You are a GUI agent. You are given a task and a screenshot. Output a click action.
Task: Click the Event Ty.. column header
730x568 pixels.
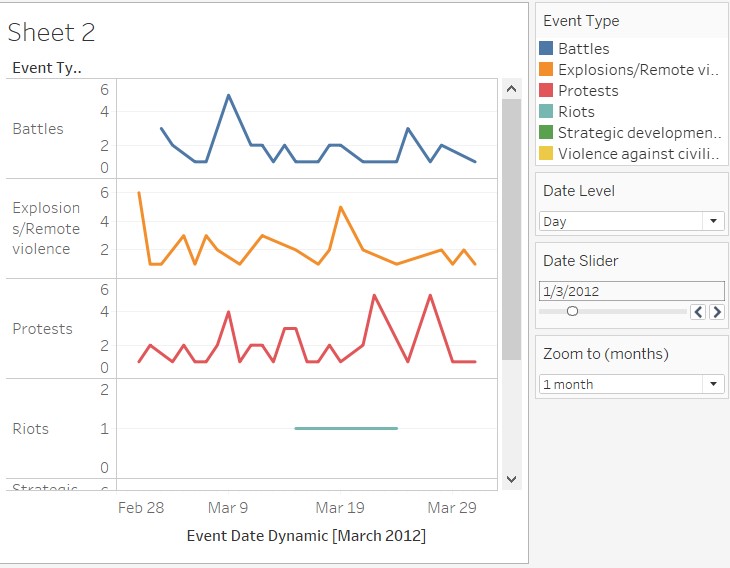point(47,68)
